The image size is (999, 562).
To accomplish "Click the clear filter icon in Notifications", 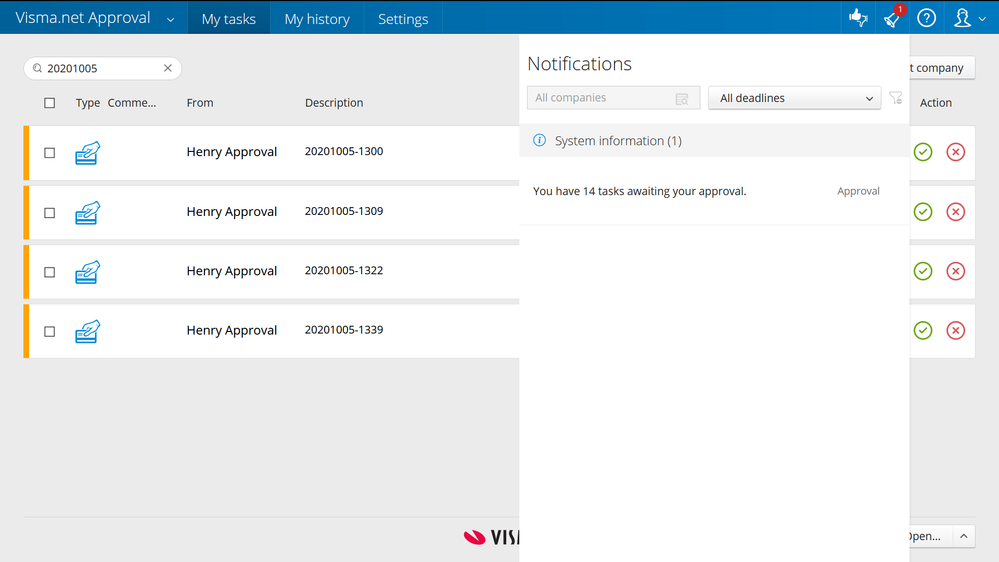I will click(x=895, y=98).
